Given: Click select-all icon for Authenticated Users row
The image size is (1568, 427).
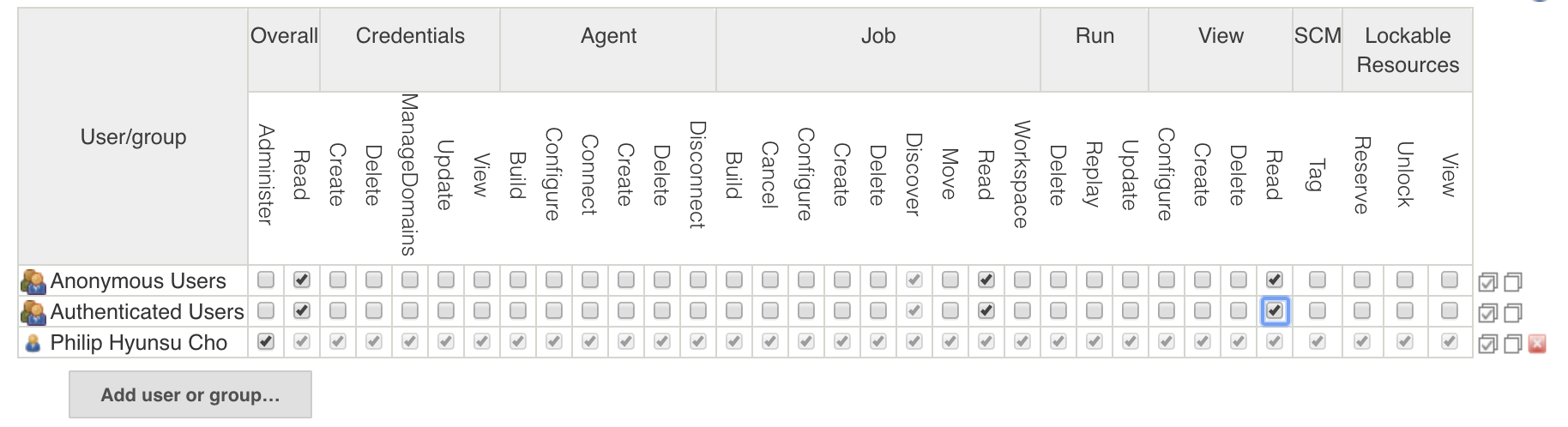Looking at the screenshot, I should coord(1487,313).
